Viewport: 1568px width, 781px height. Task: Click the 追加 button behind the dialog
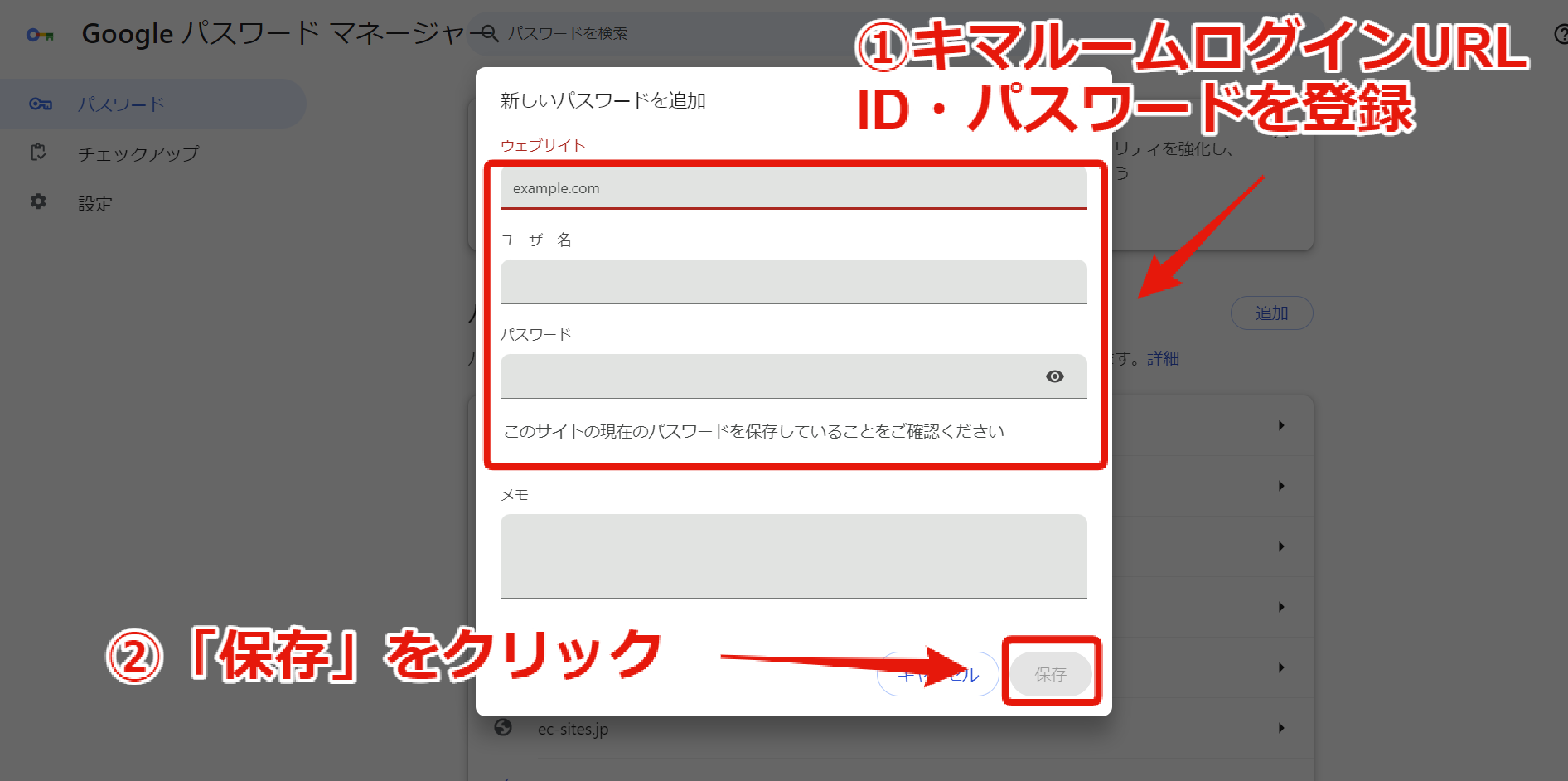pos(1271,313)
